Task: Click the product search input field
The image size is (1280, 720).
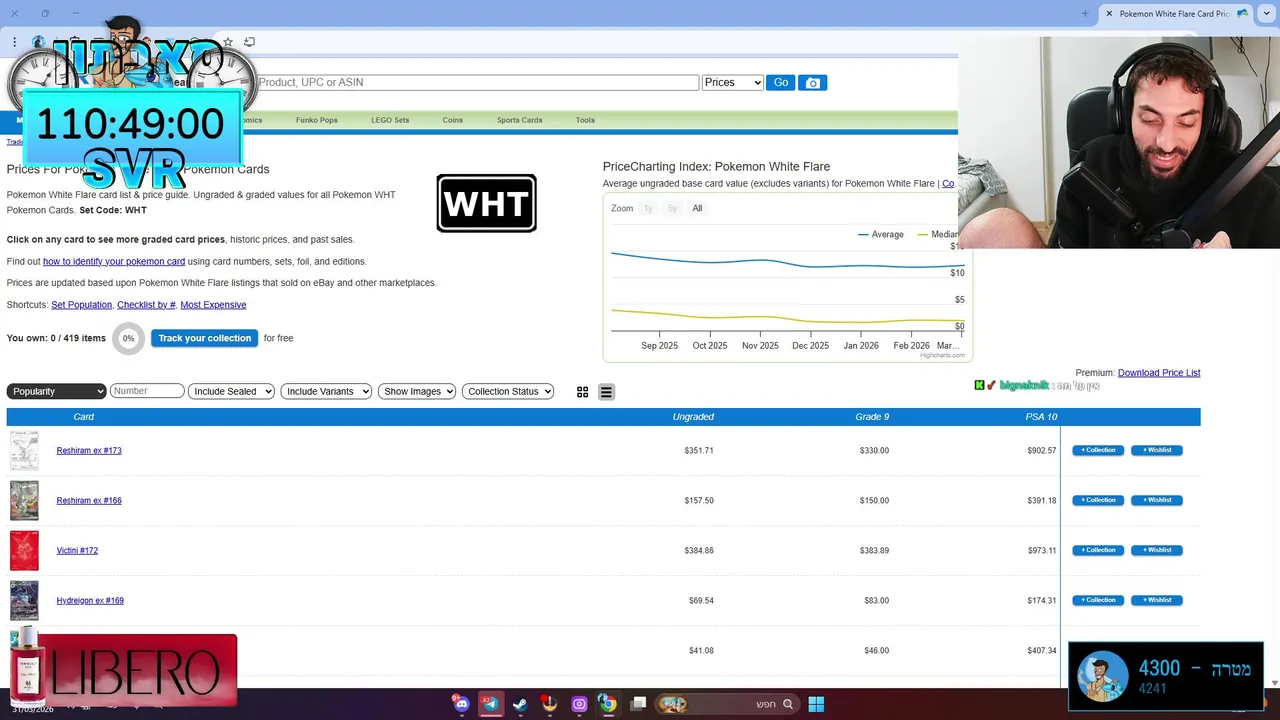Action: [477, 83]
